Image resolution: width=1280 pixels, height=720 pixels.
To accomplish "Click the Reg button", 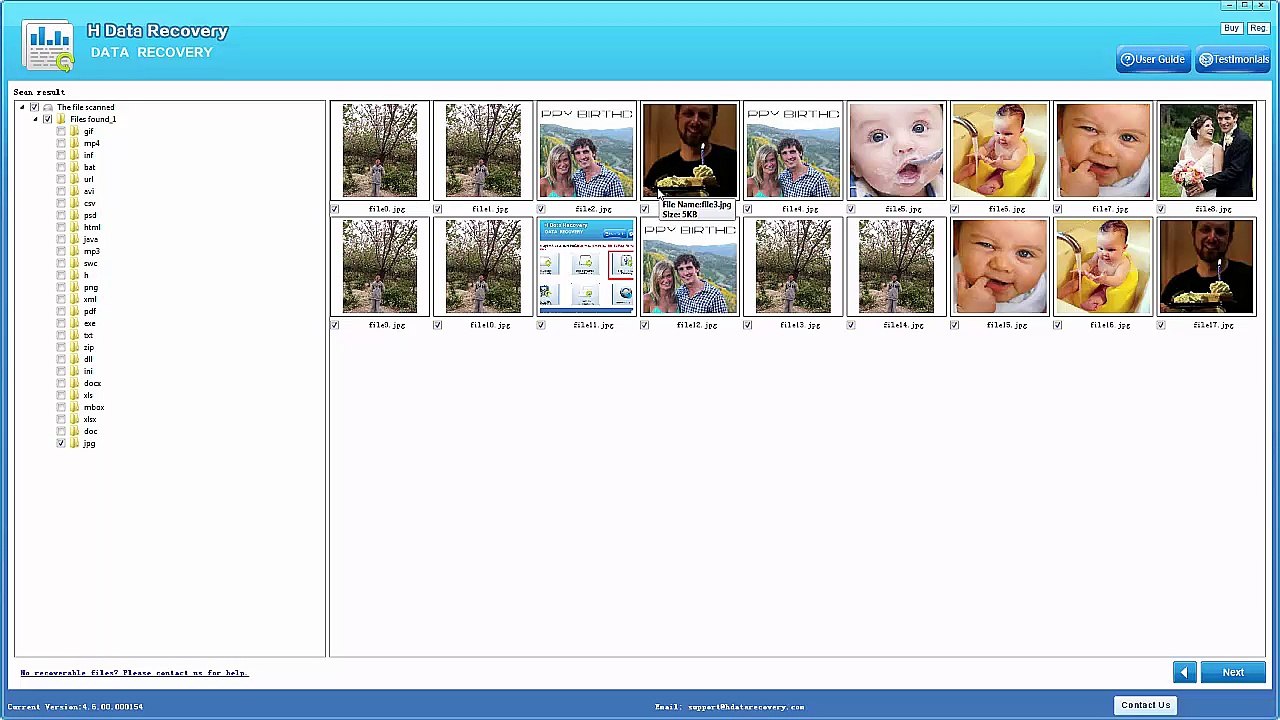I will click(1258, 28).
